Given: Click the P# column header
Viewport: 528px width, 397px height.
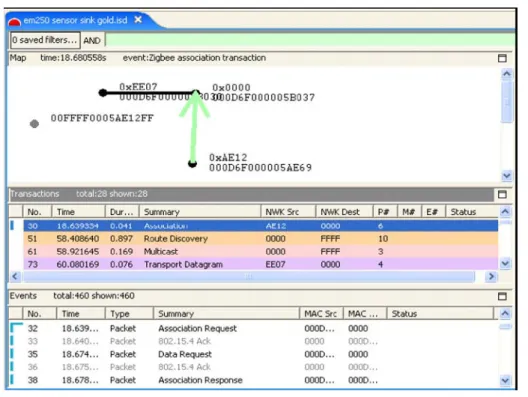Looking at the screenshot, I should (385, 212).
